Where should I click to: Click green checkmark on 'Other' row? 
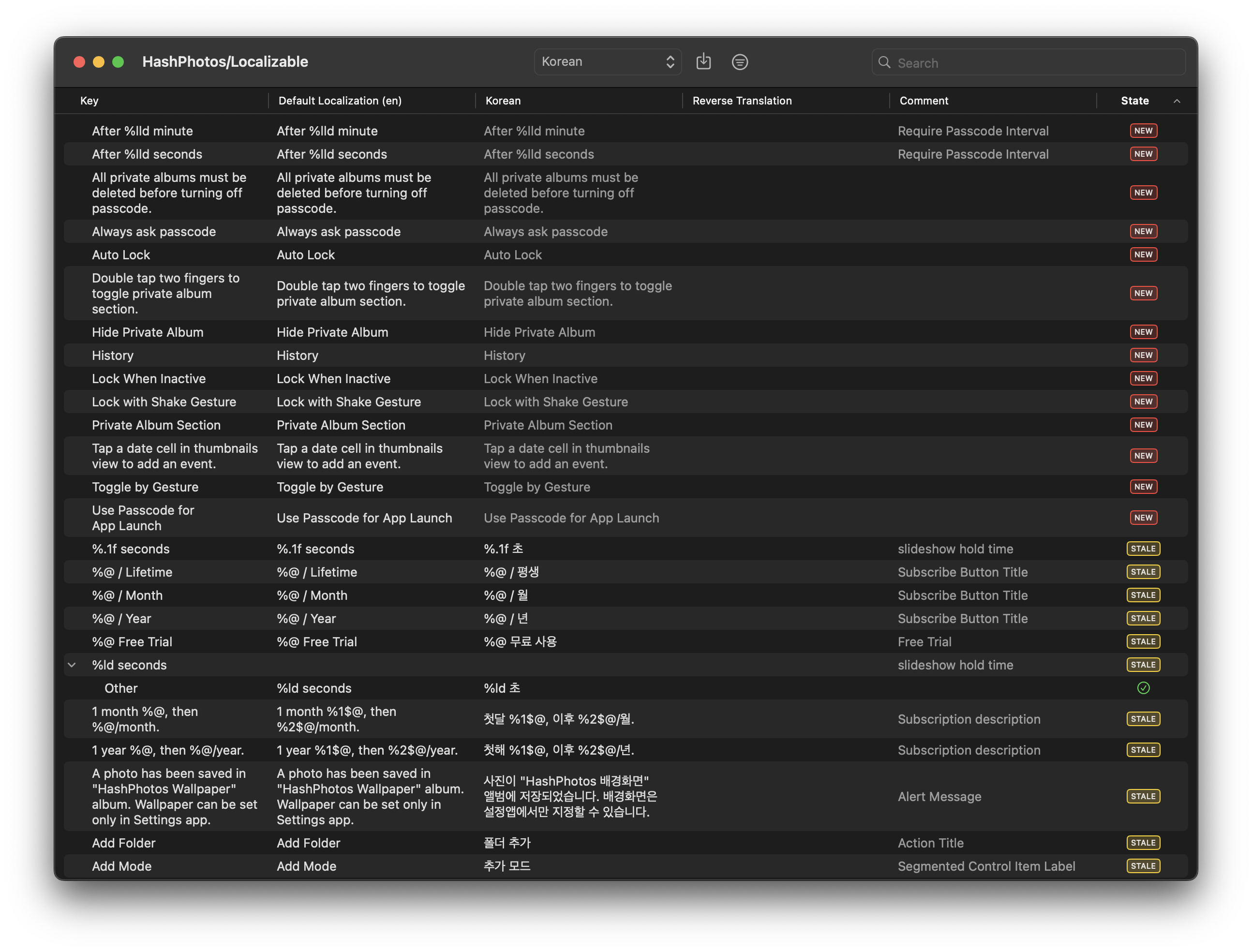[1143, 688]
